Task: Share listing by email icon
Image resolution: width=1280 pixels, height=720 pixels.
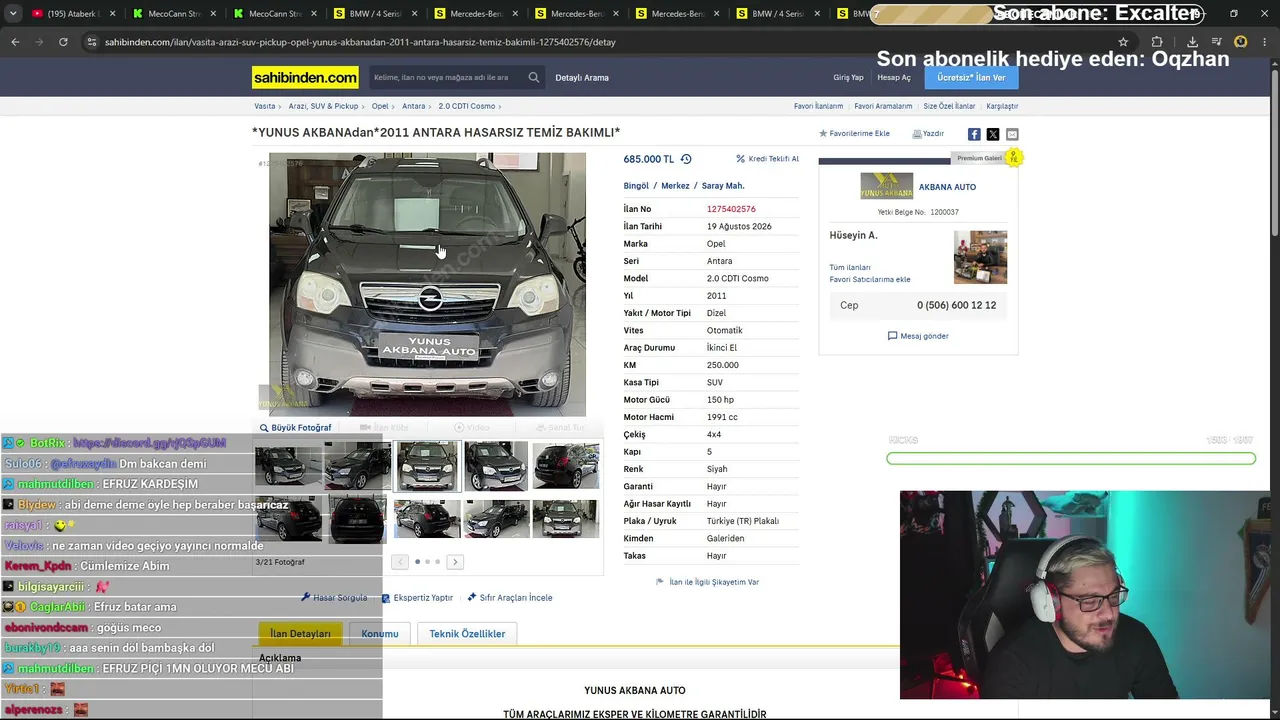Action: [x=1012, y=134]
